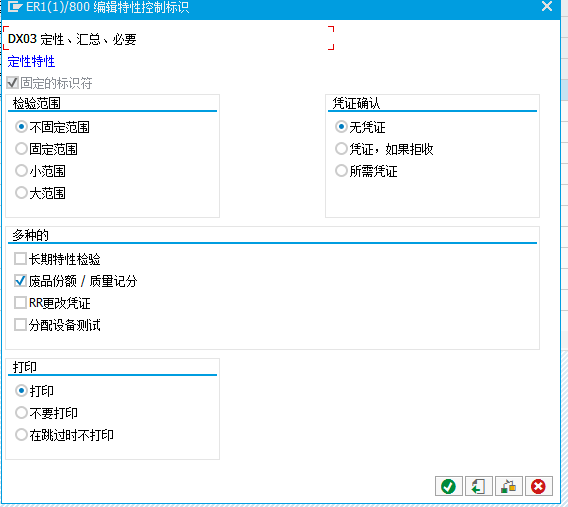The width and height of the screenshot is (568, 507).
Task: Click the DX03 定性、汇总、必要 field
Action: pyautogui.click(x=168, y=38)
